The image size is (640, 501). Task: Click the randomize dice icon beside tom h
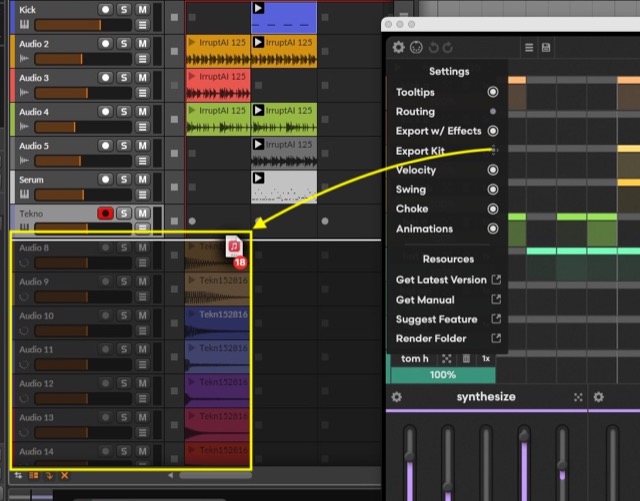click(x=446, y=358)
